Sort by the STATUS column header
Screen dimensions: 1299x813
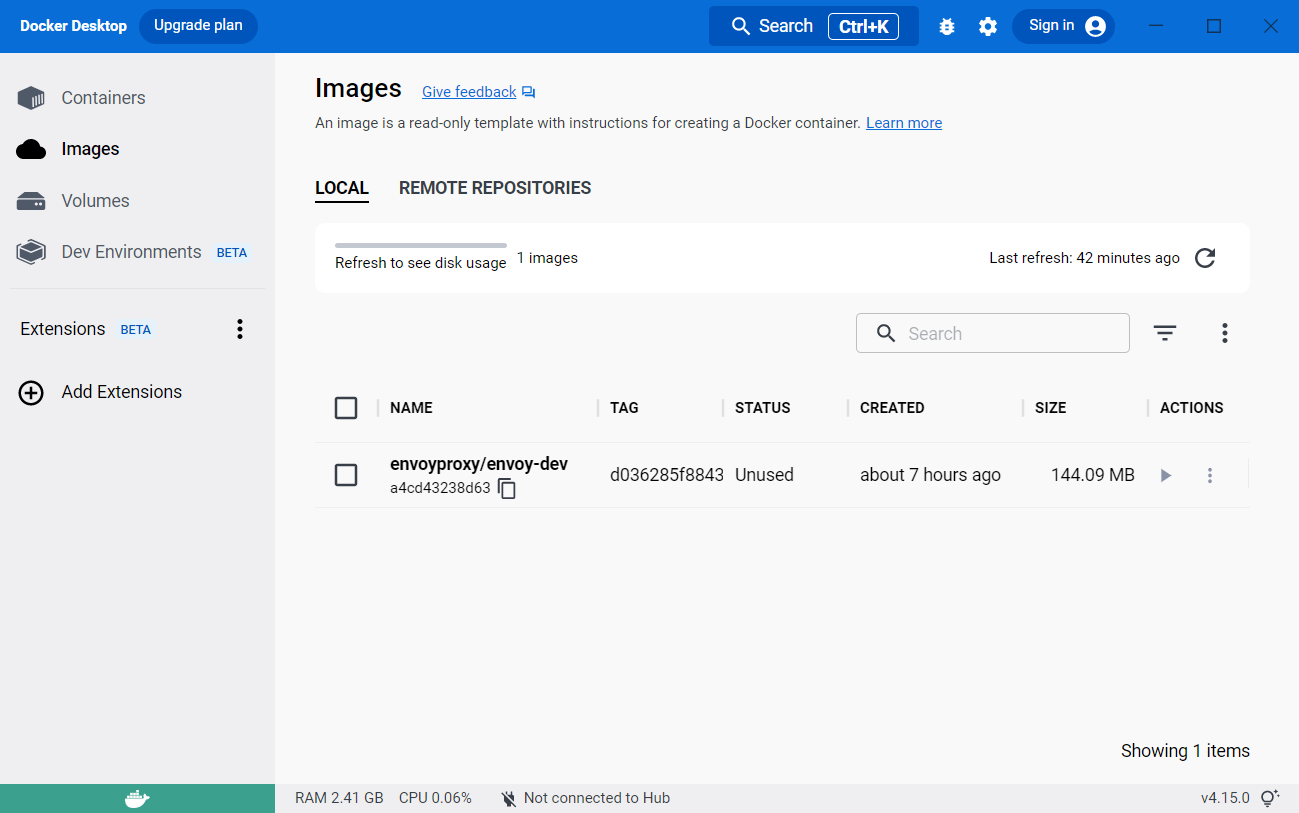click(762, 408)
